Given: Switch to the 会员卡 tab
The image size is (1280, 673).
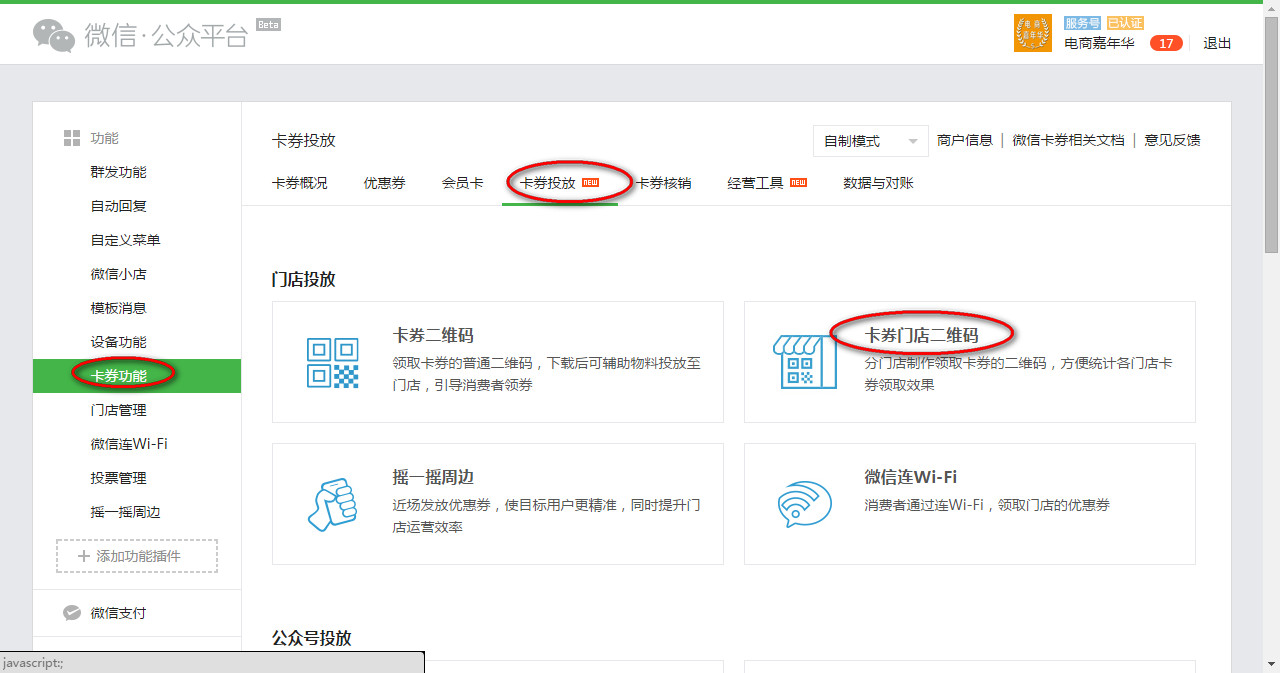Looking at the screenshot, I should coord(463,183).
